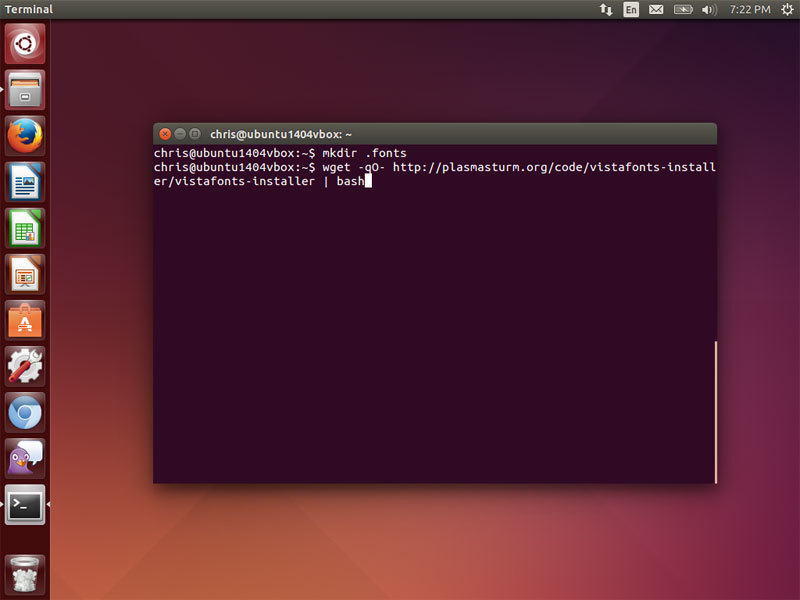Open System Settings gear-and-wrench icon
This screenshot has width=800, height=600.
[x=25, y=366]
